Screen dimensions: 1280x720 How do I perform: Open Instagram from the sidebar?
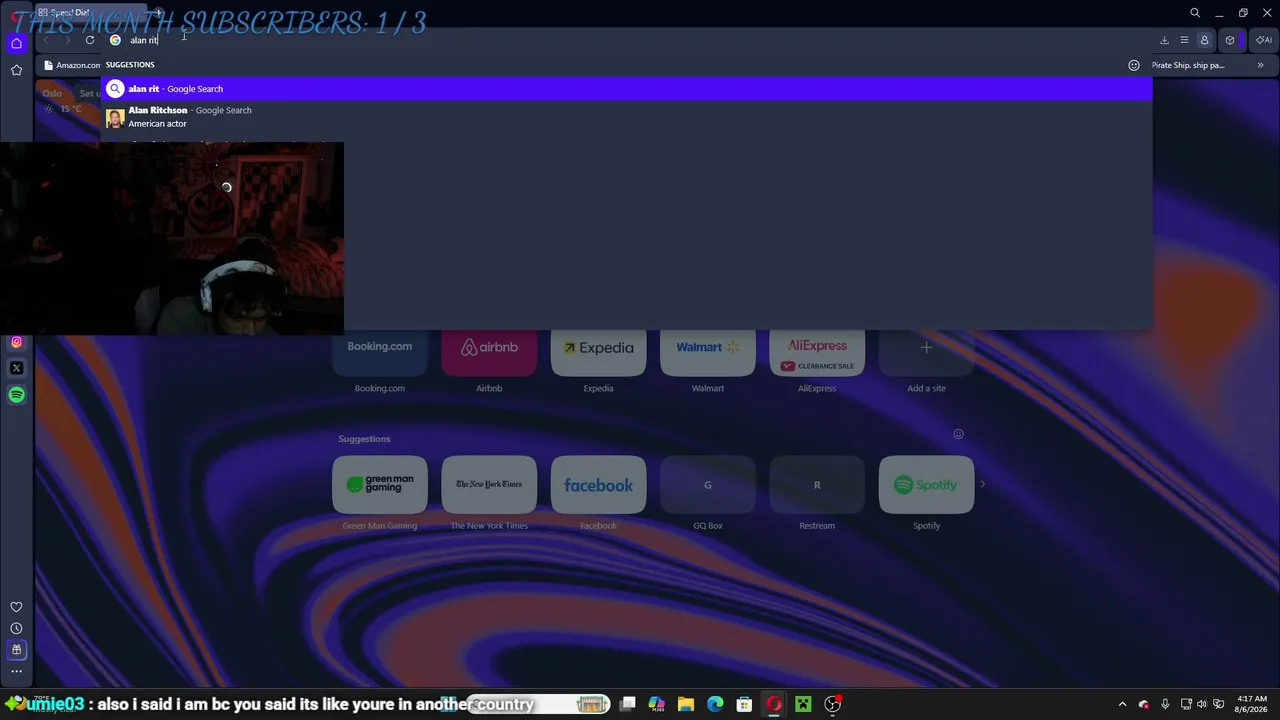[16, 342]
